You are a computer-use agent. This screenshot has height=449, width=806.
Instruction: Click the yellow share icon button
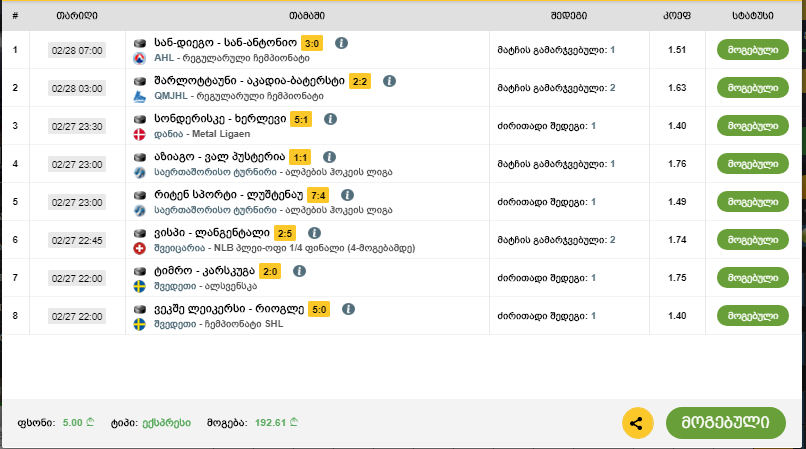pos(637,423)
